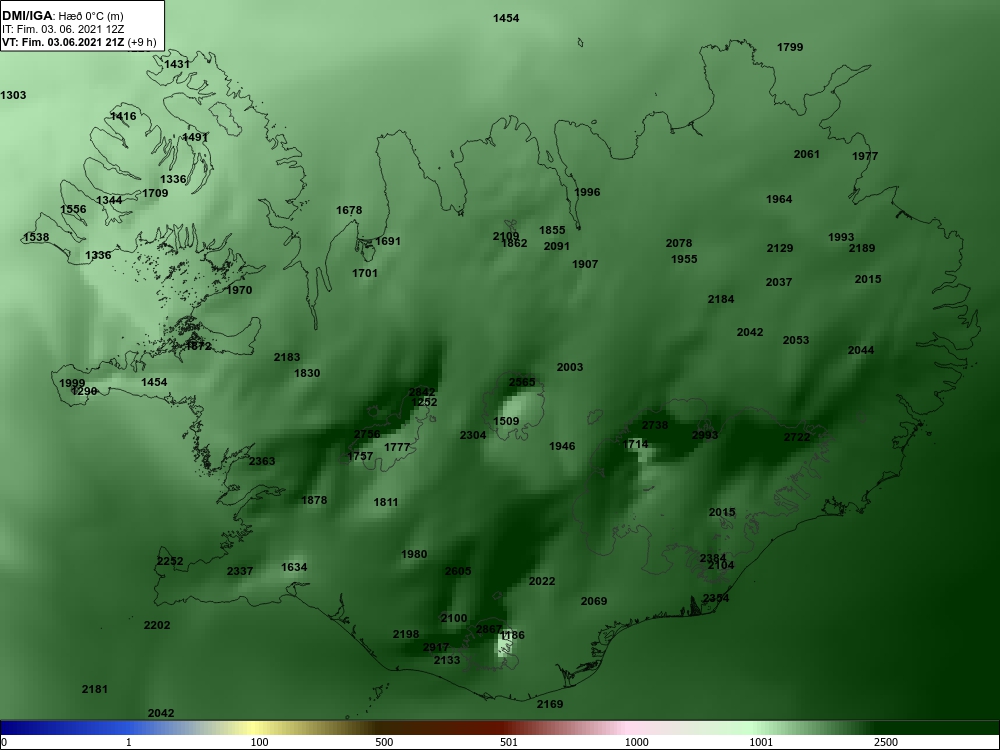Click the map value 1955

click(684, 259)
